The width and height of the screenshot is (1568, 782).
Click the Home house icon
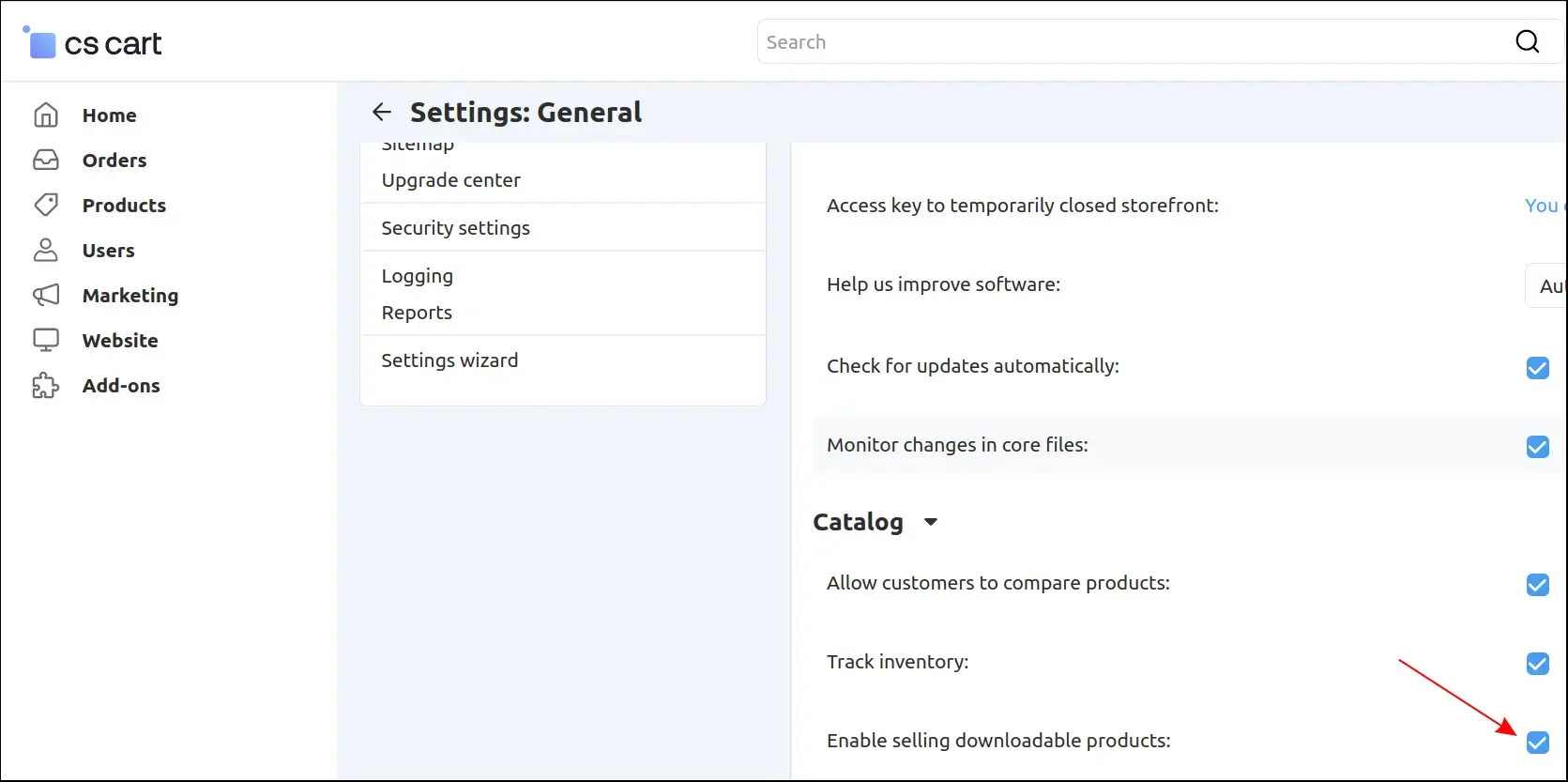46,115
